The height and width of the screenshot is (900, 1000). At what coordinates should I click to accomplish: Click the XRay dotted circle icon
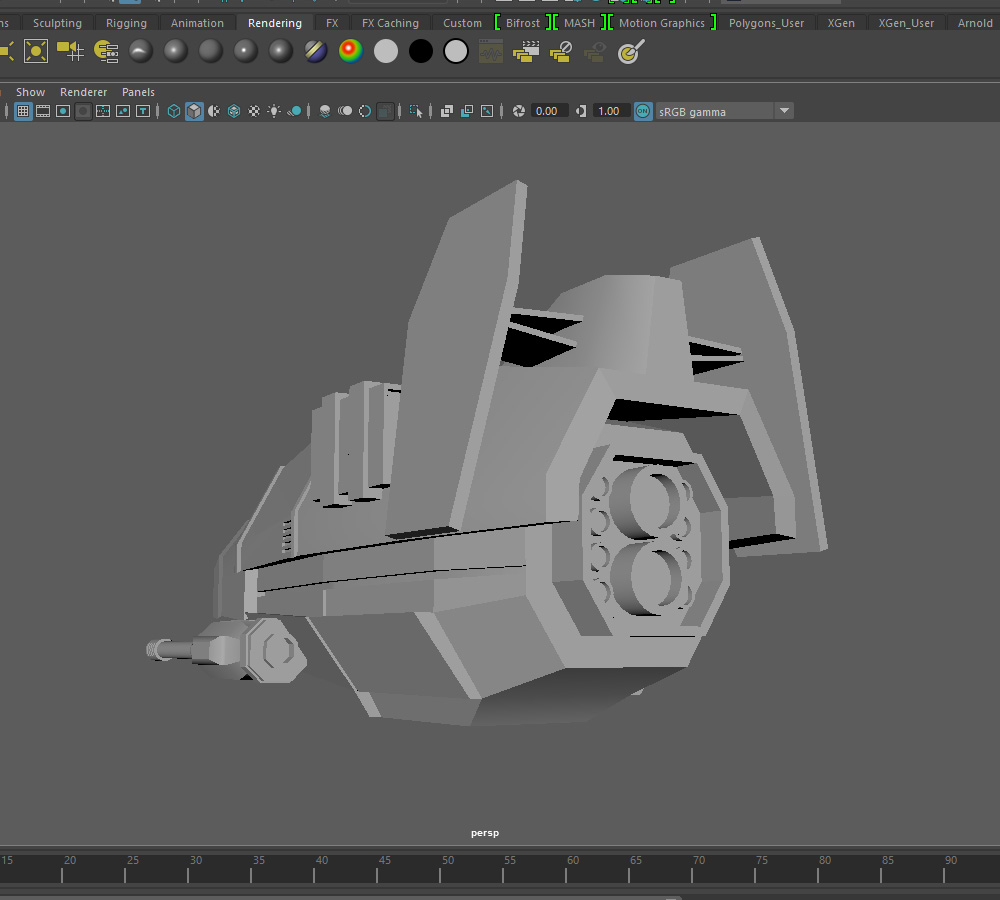pos(365,112)
